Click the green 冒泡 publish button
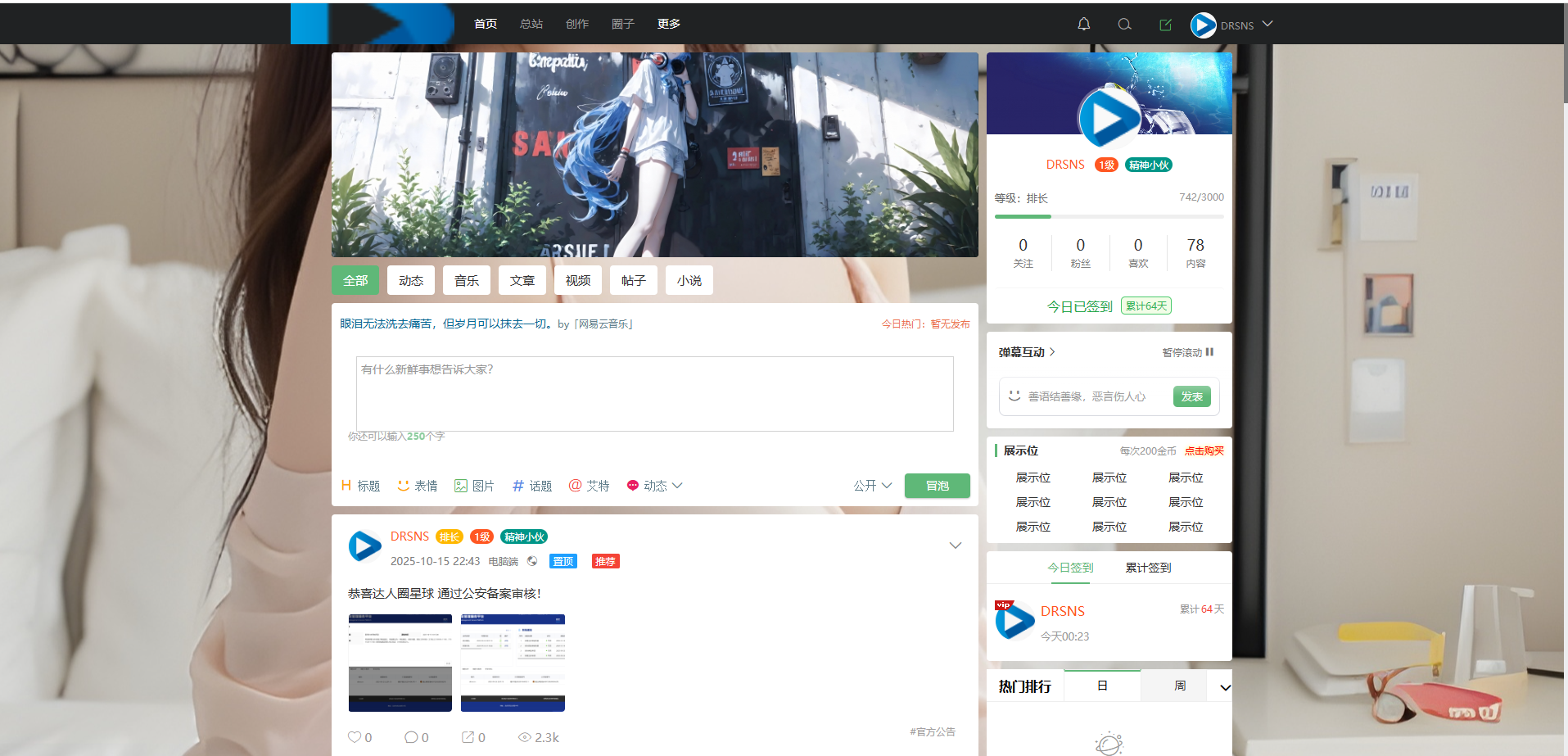This screenshot has width=1568, height=756. (x=937, y=486)
